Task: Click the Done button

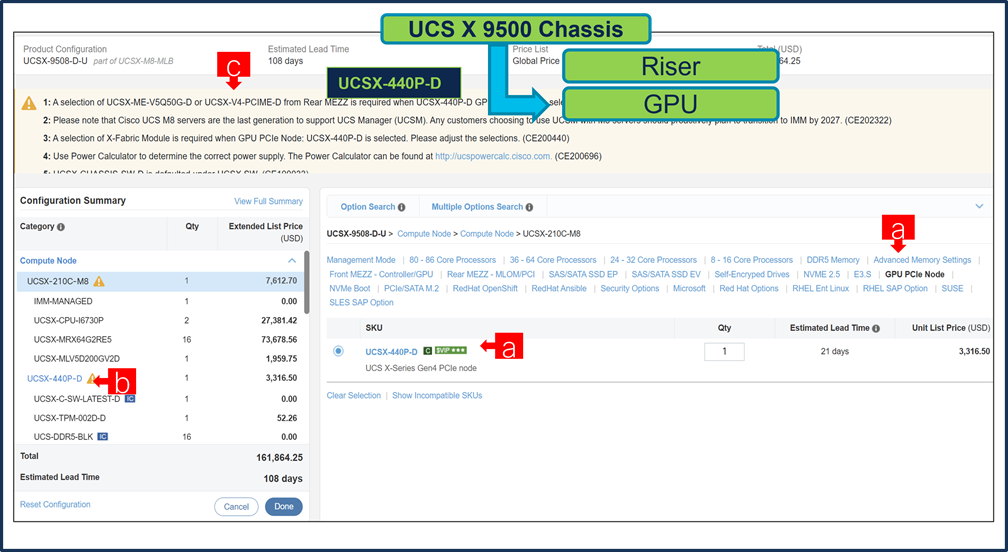Action: click(x=284, y=506)
